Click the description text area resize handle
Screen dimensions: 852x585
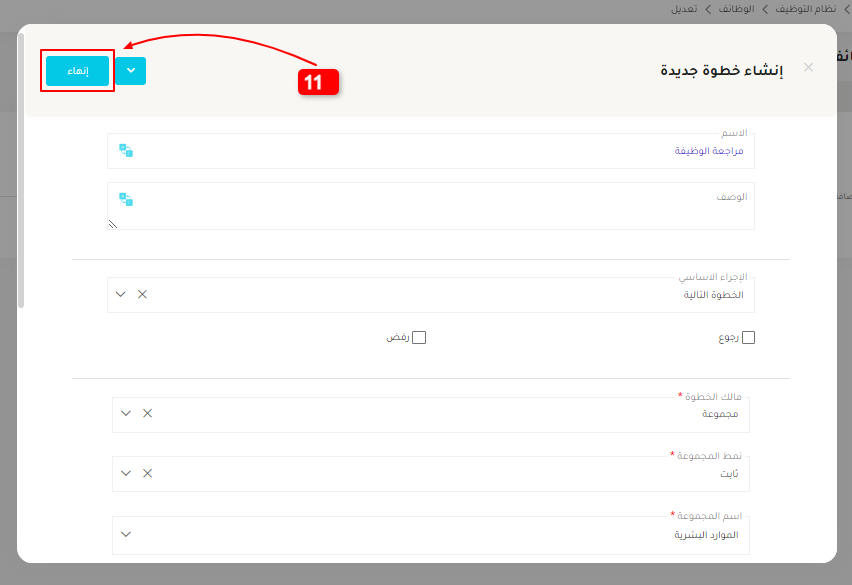pos(113,224)
